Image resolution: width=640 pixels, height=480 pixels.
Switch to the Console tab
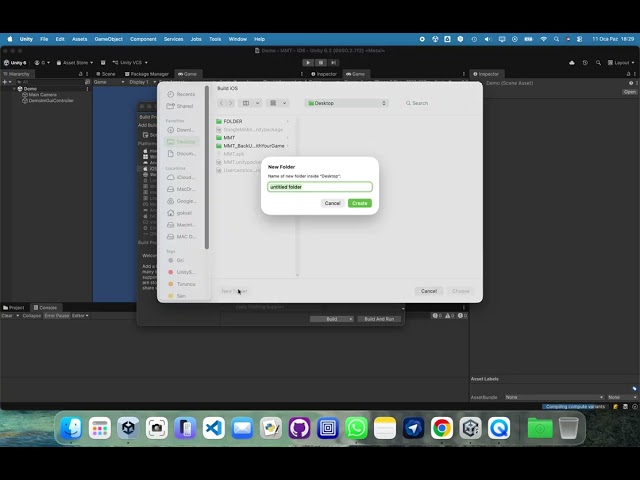pyautogui.click(x=45, y=308)
